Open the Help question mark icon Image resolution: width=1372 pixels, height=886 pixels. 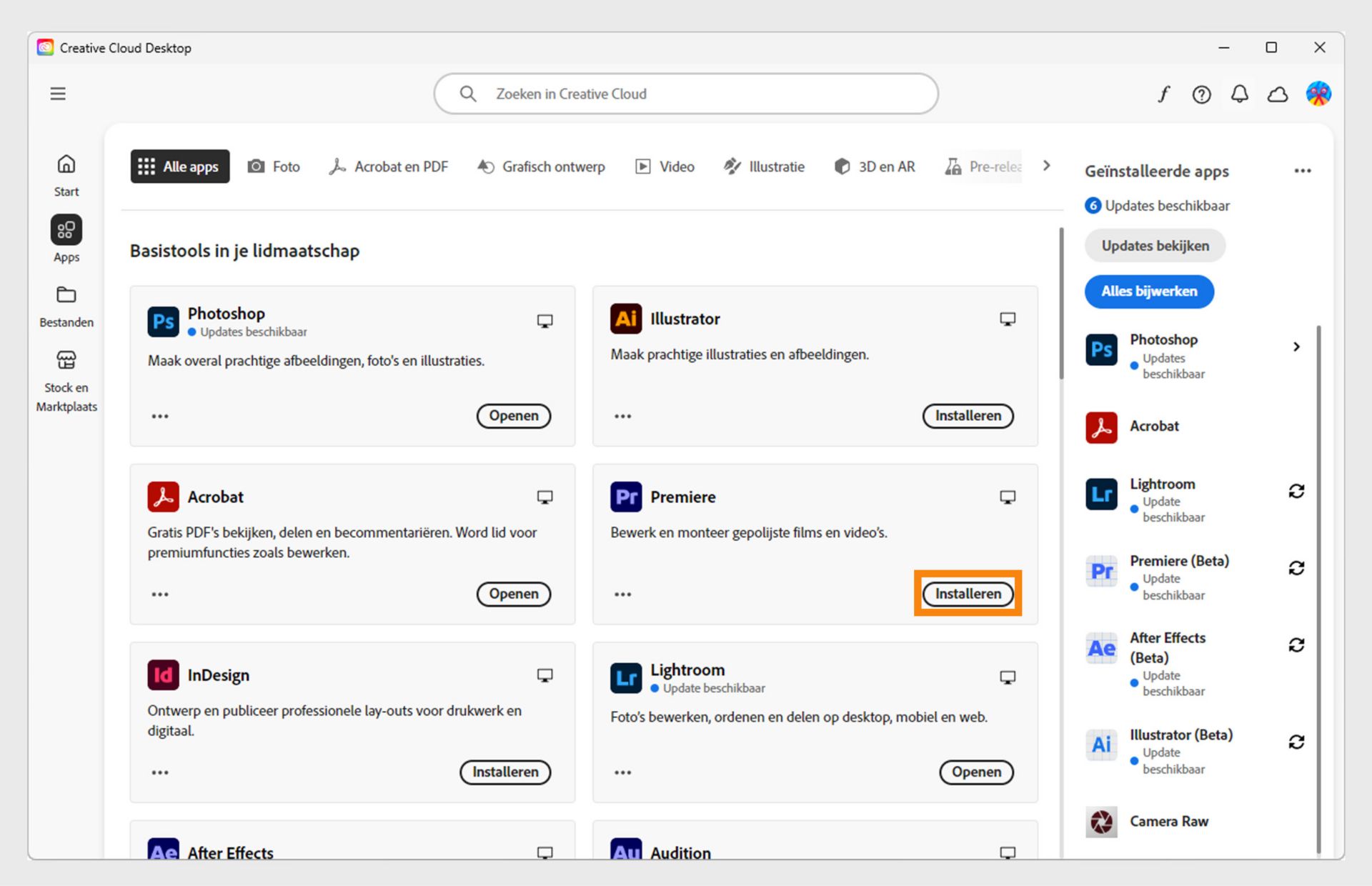point(1201,94)
